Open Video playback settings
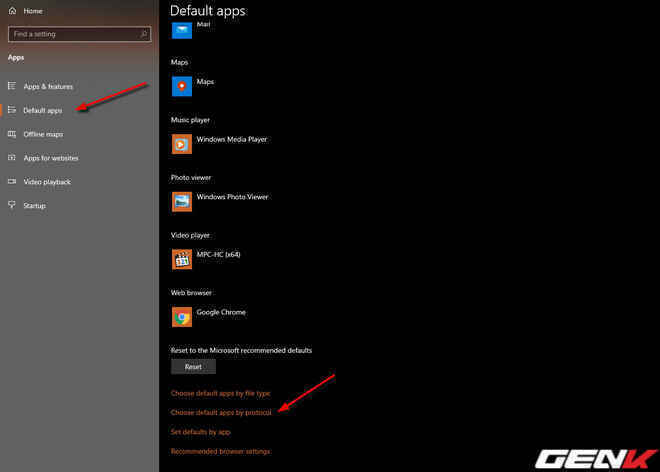This screenshot has width=660, height=472. pyautogui.click(x=47, y=182)
